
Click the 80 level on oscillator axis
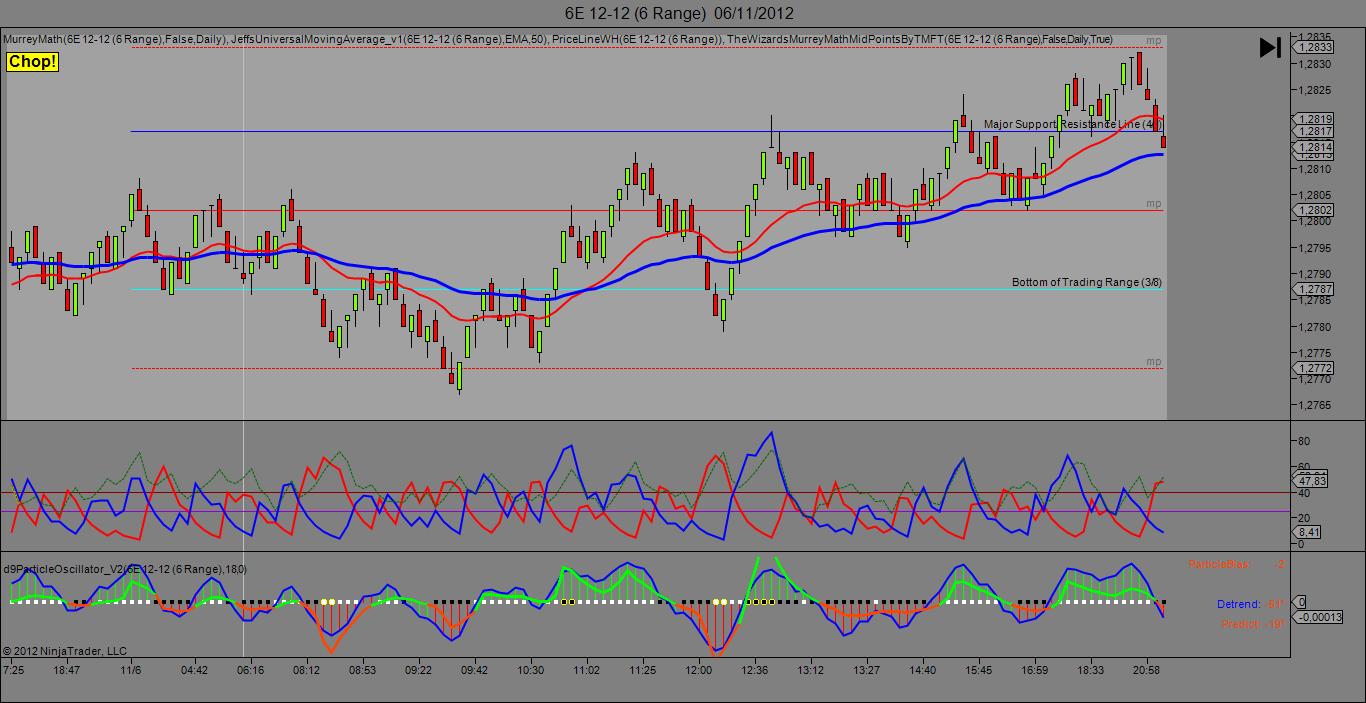[x=1304, y=440]
